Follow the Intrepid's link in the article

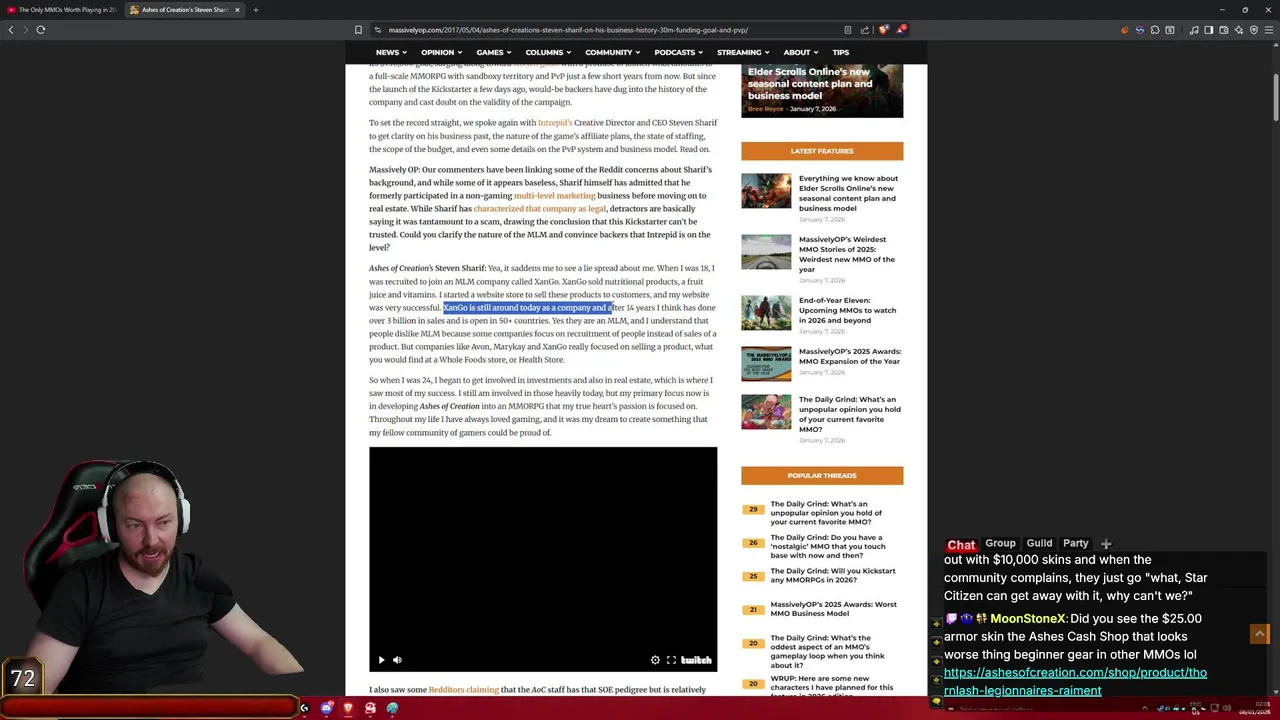pos(555,123)
